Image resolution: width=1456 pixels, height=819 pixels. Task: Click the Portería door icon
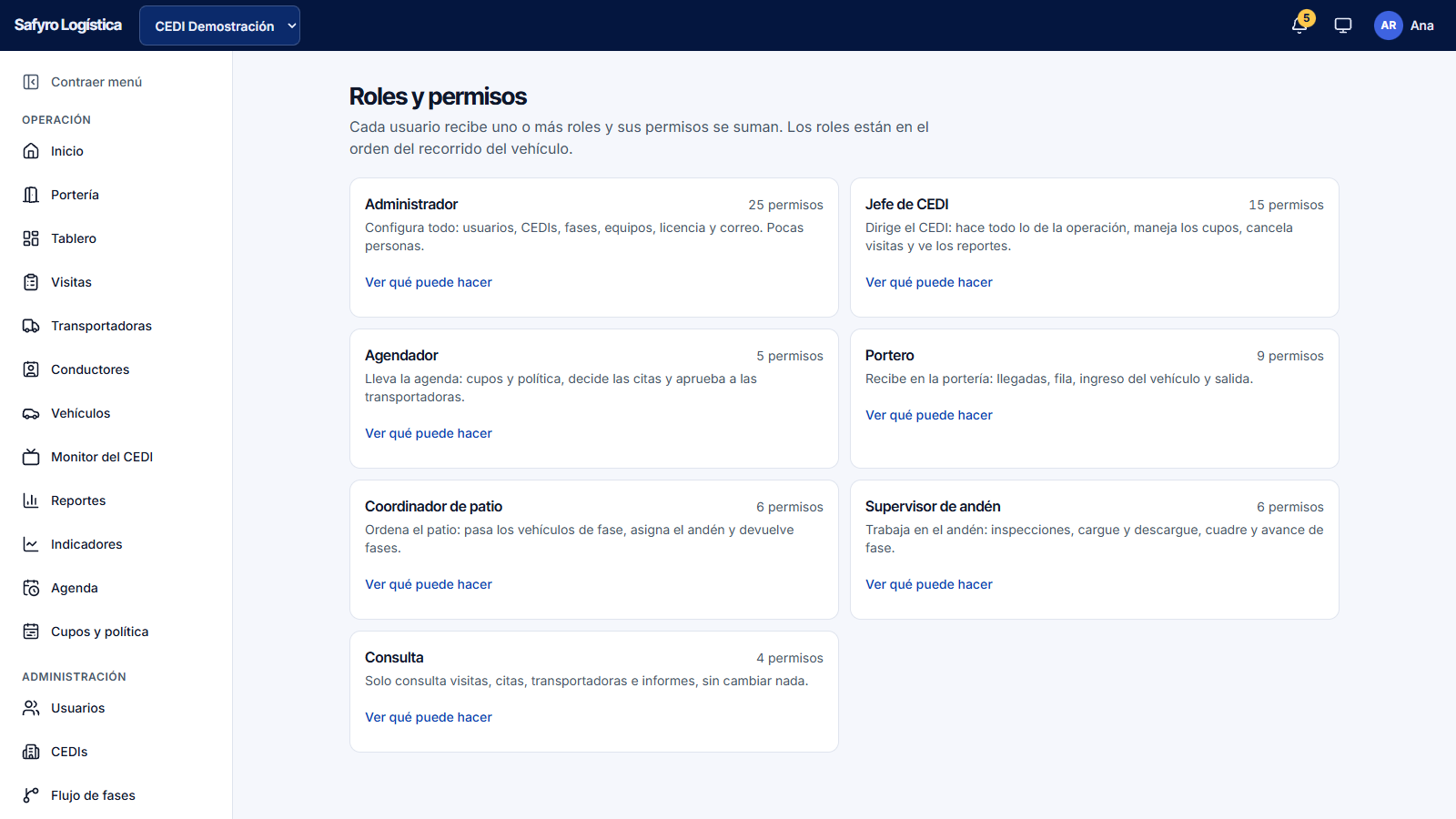[x=31, y=195]
